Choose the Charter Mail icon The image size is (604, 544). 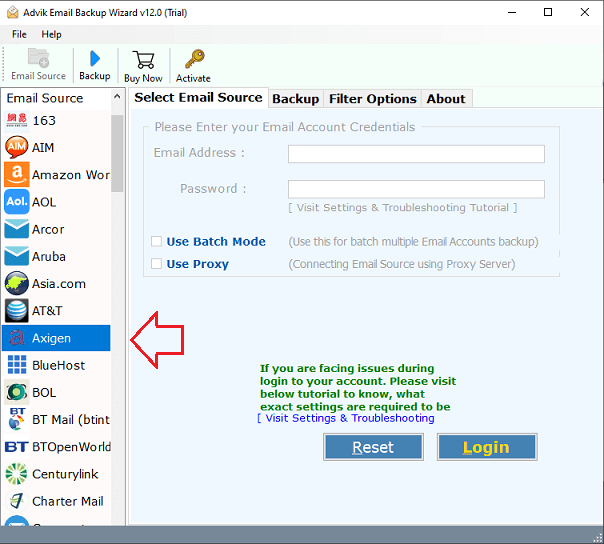[17, 501]
